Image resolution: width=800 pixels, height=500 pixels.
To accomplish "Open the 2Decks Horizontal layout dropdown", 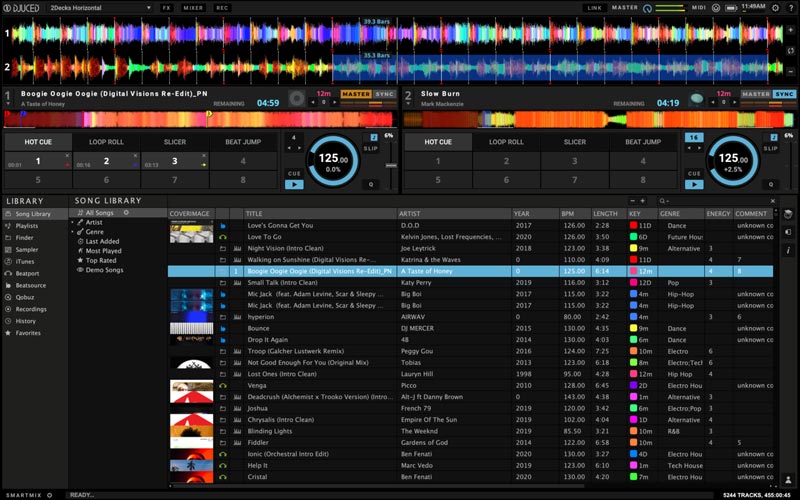I will pos(100,8).
